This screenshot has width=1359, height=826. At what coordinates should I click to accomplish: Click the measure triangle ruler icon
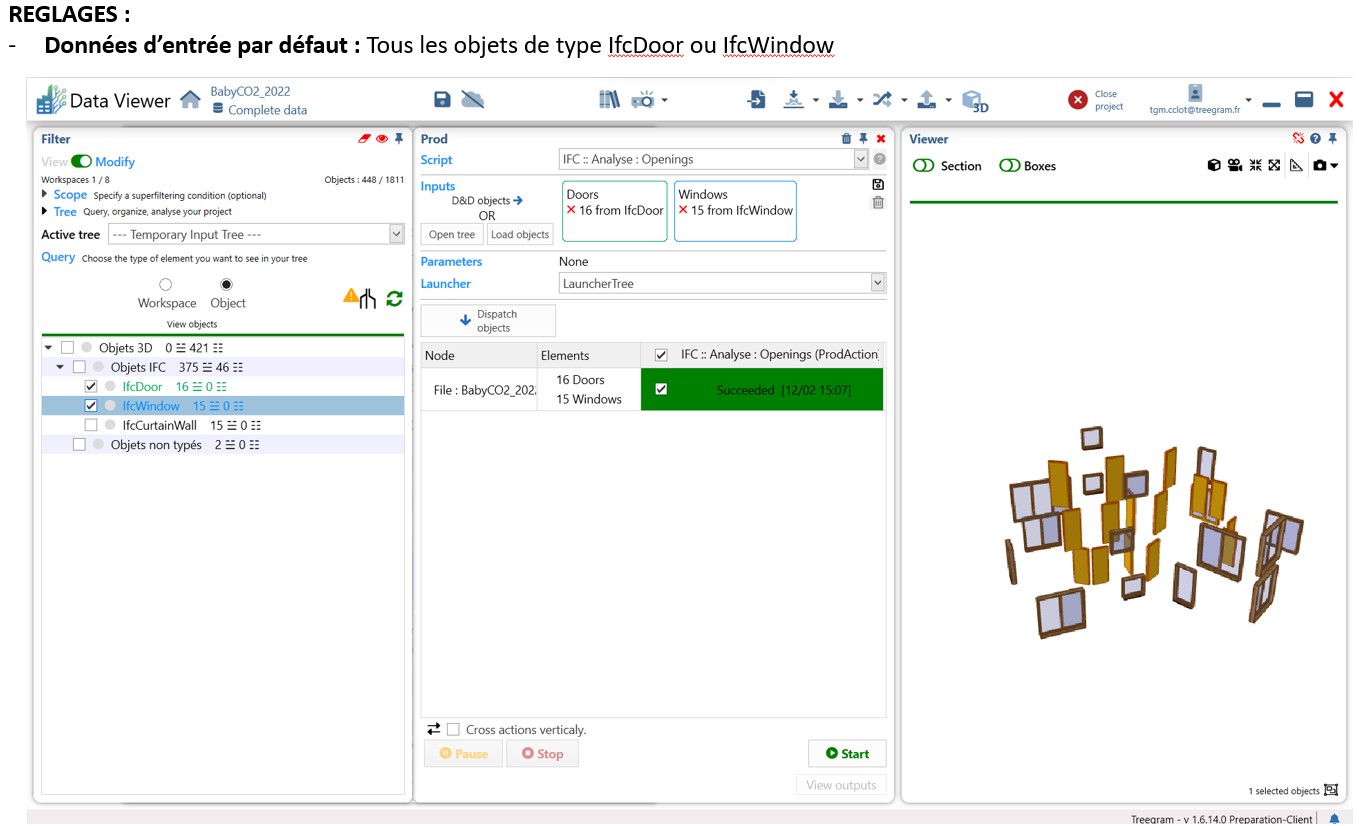pos(1296,166)
